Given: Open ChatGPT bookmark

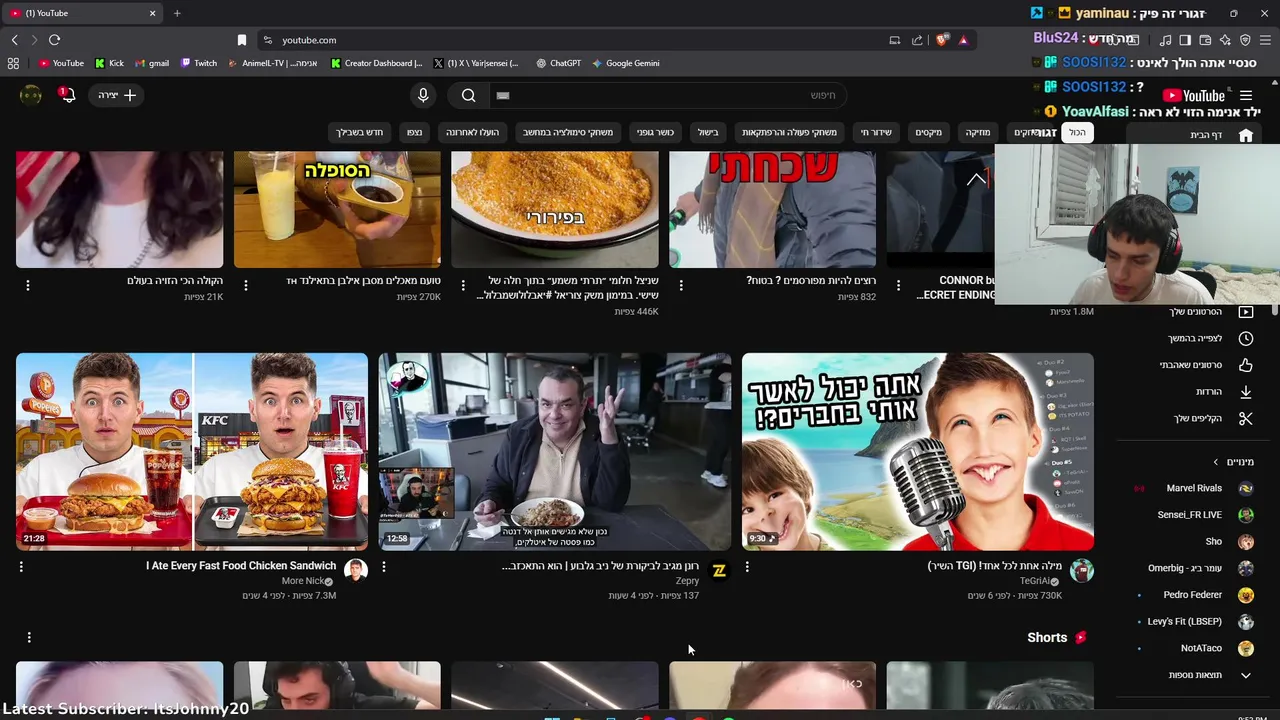Looking at the screenshot, I should click(558, 63).
